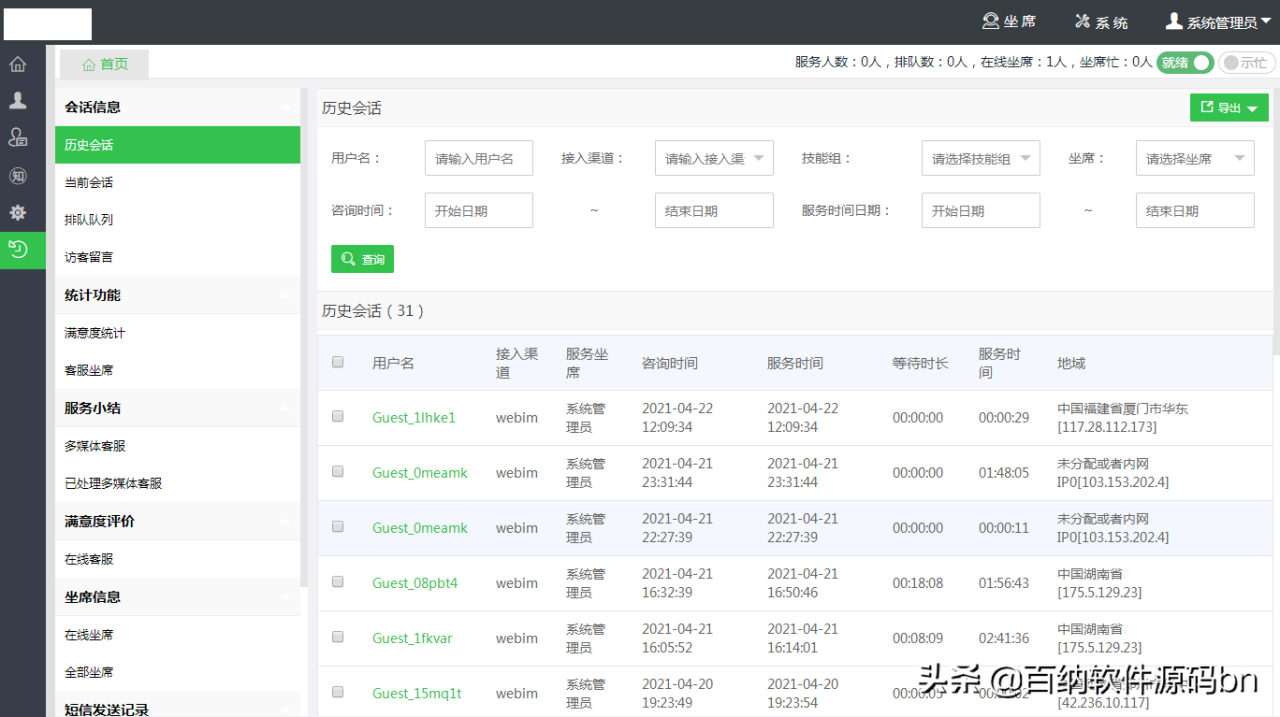1280x717 pixels.
Task: Tick the select-all checkbox in table header
Action: [338, 362]
